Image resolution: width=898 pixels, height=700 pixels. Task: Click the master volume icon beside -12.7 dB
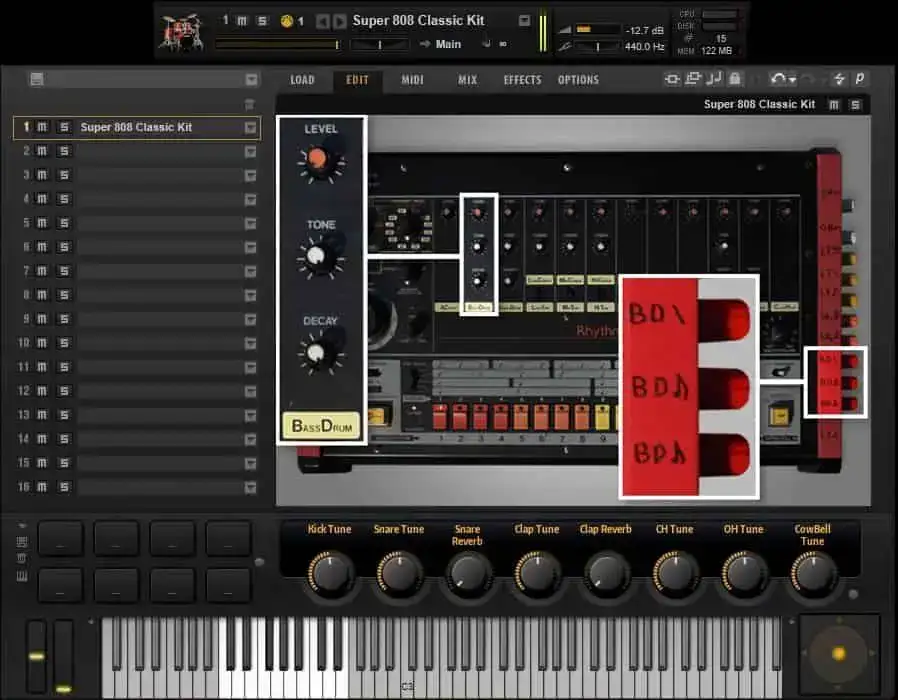[565, 30]
